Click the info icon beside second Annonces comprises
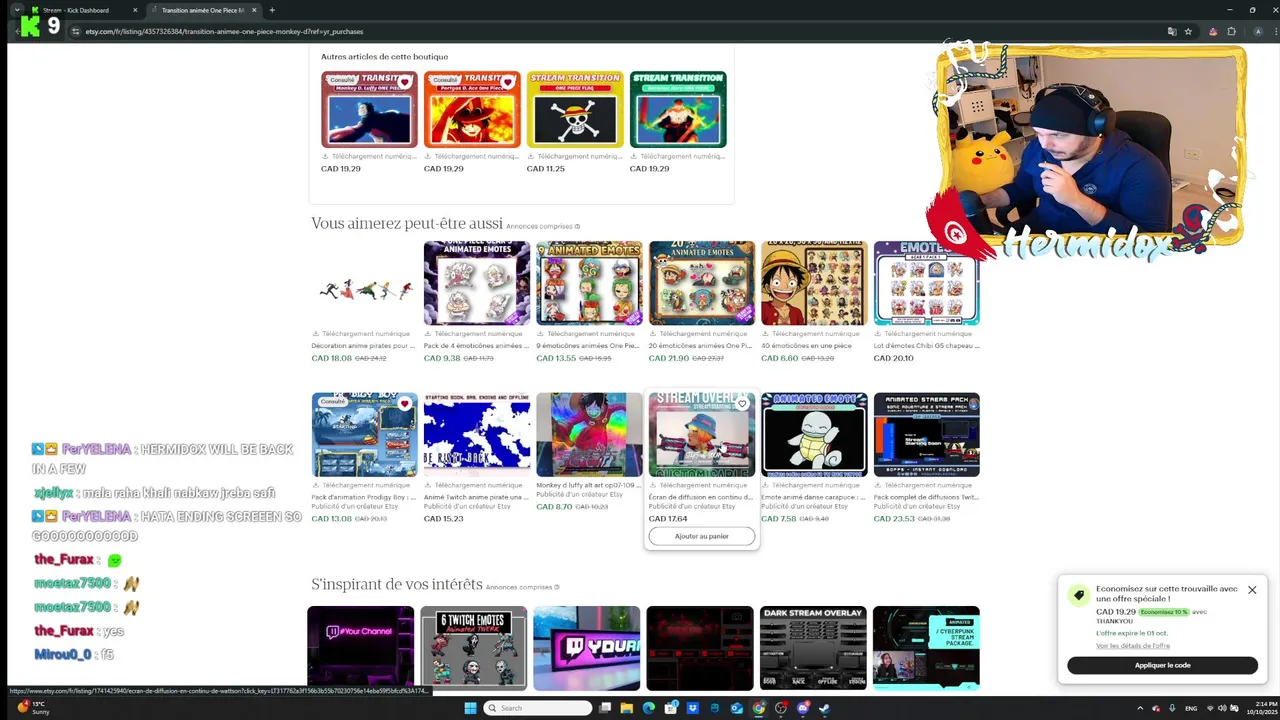Viewport: 1280px width, 720px height. (556, 587)
